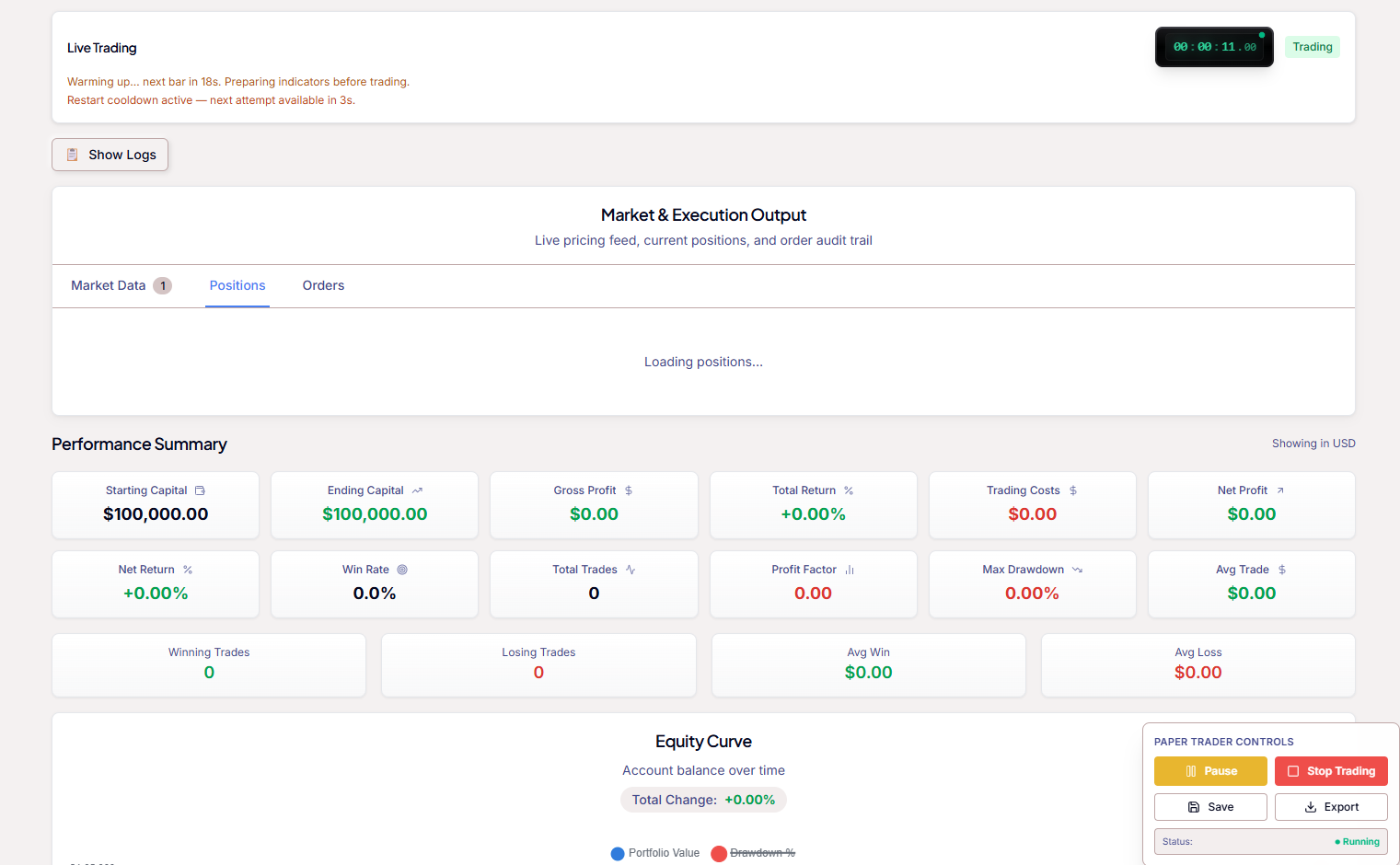1400x865 pixels.
Task: Click the bar chart icon beside Profit Factor
Action: point(850,570)
